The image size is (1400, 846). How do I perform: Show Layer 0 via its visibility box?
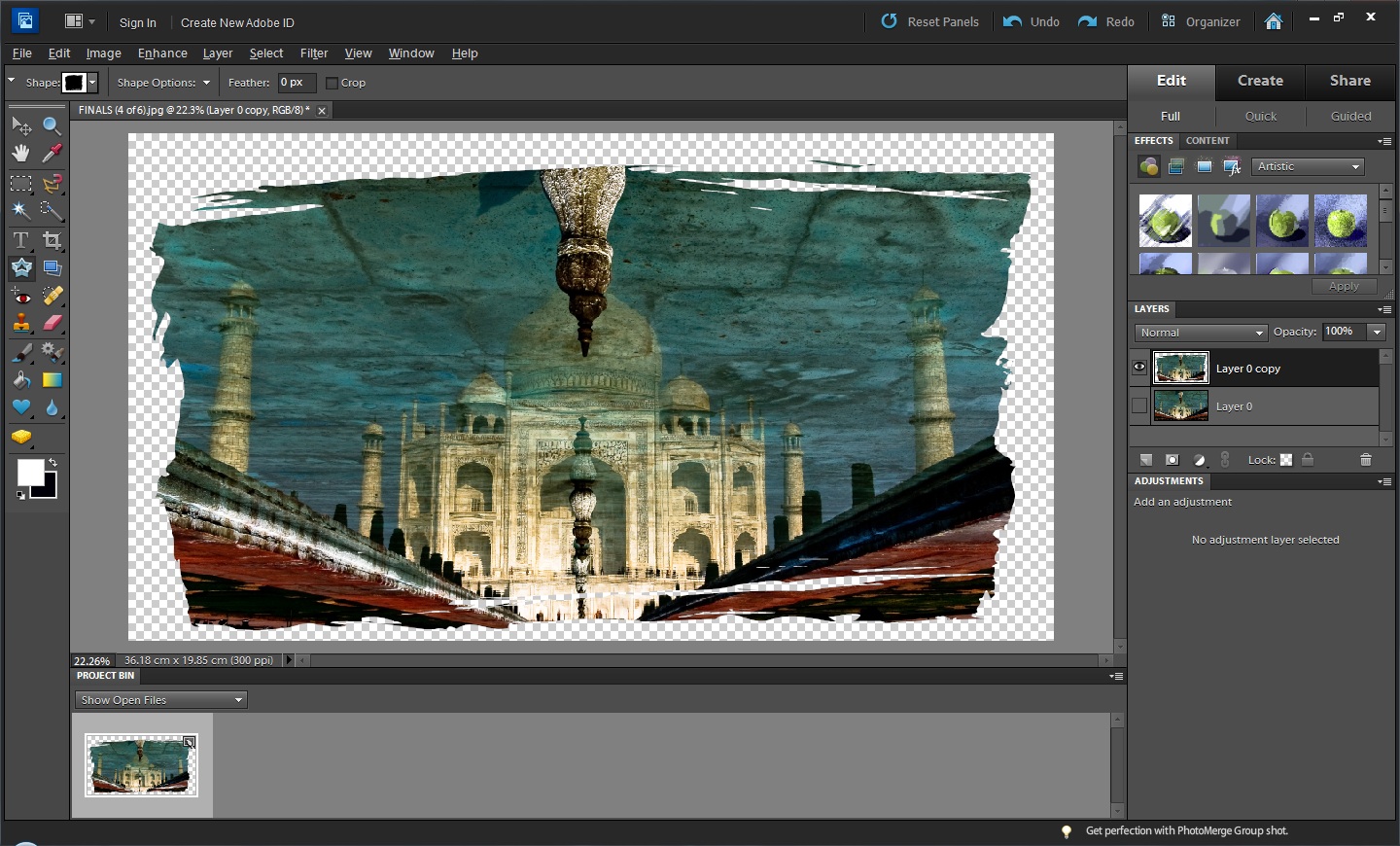click(1139, 405)
